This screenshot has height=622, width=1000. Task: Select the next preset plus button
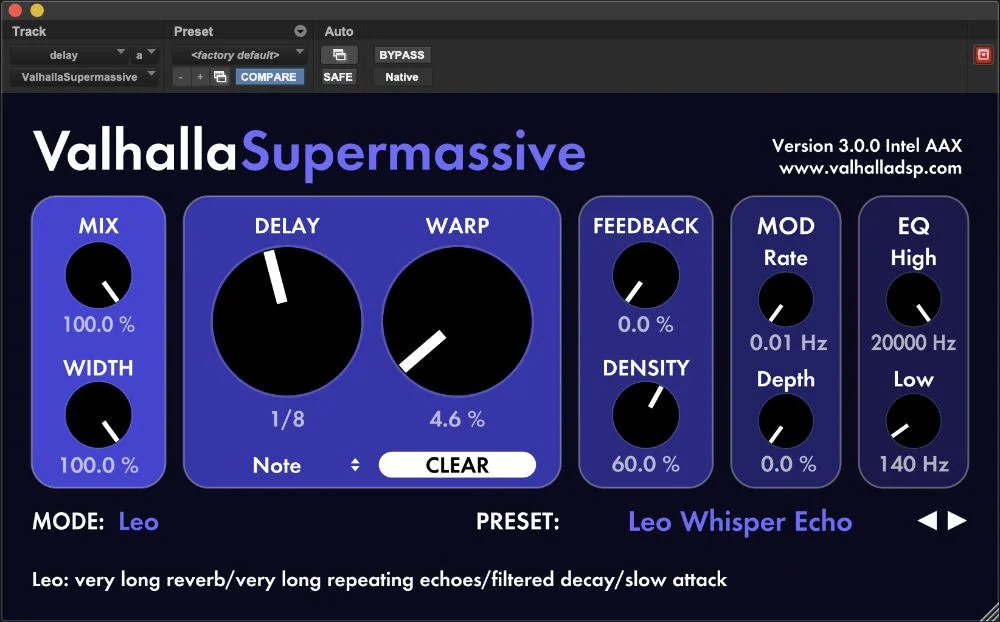coord(200,77)
